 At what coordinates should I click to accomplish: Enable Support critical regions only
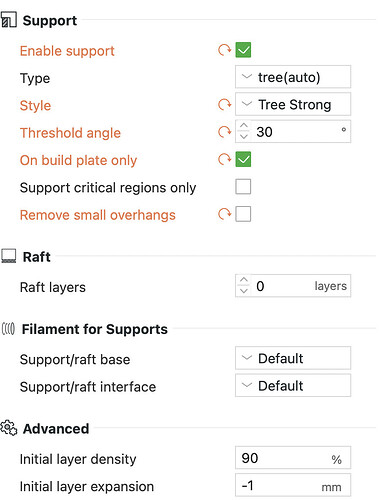point(243,187)
